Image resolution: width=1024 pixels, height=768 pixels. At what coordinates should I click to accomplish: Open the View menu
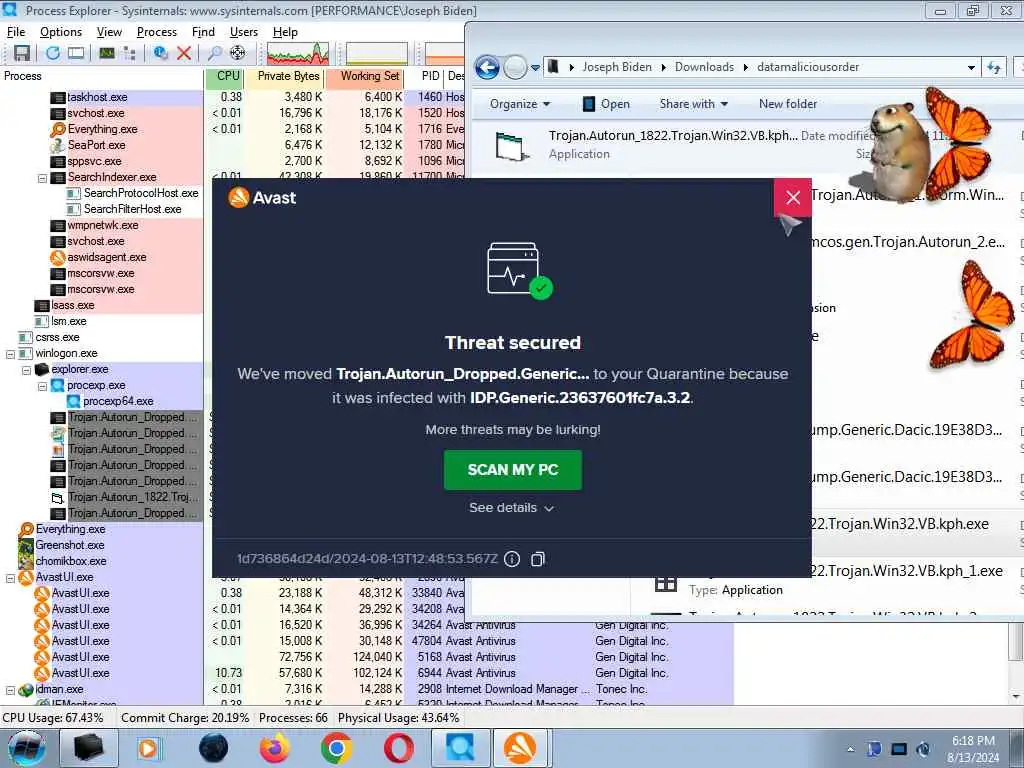[109, 32]
